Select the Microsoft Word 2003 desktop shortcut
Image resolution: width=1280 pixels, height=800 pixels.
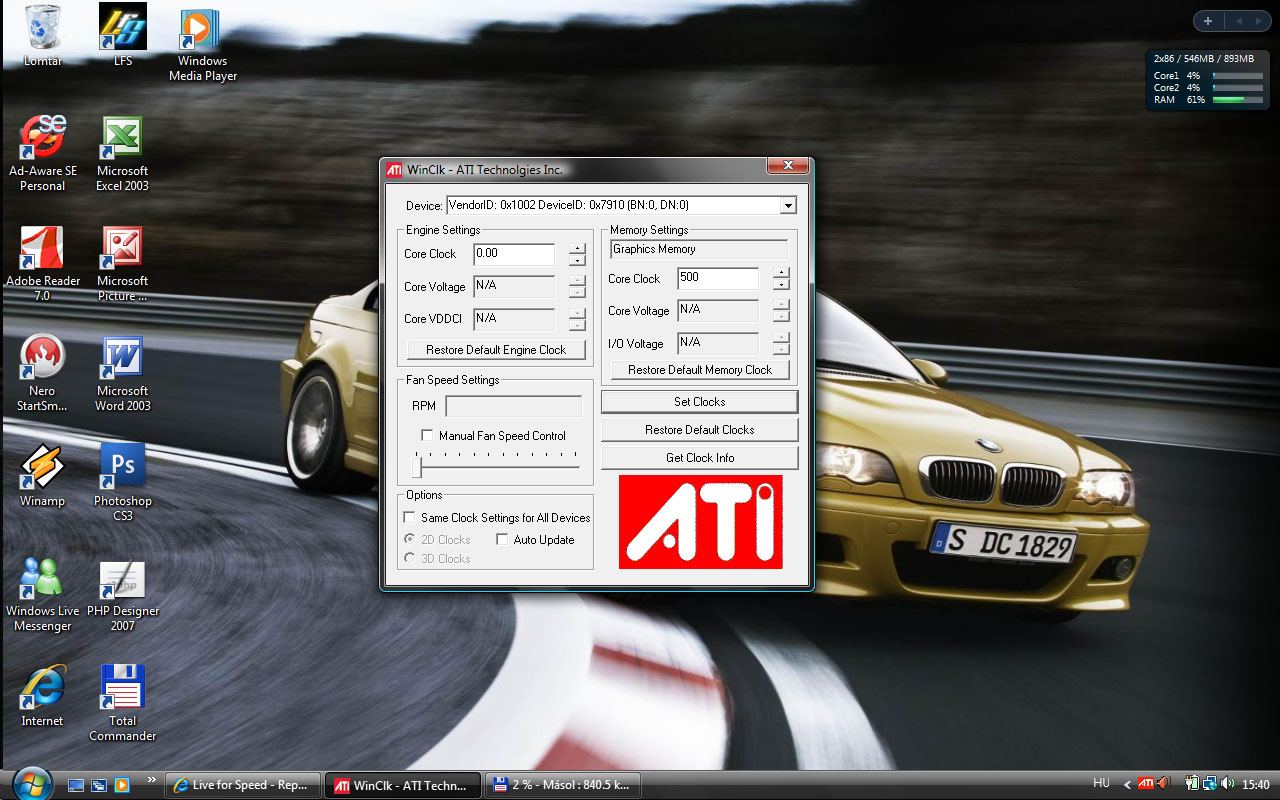click(x=123, y=373)
